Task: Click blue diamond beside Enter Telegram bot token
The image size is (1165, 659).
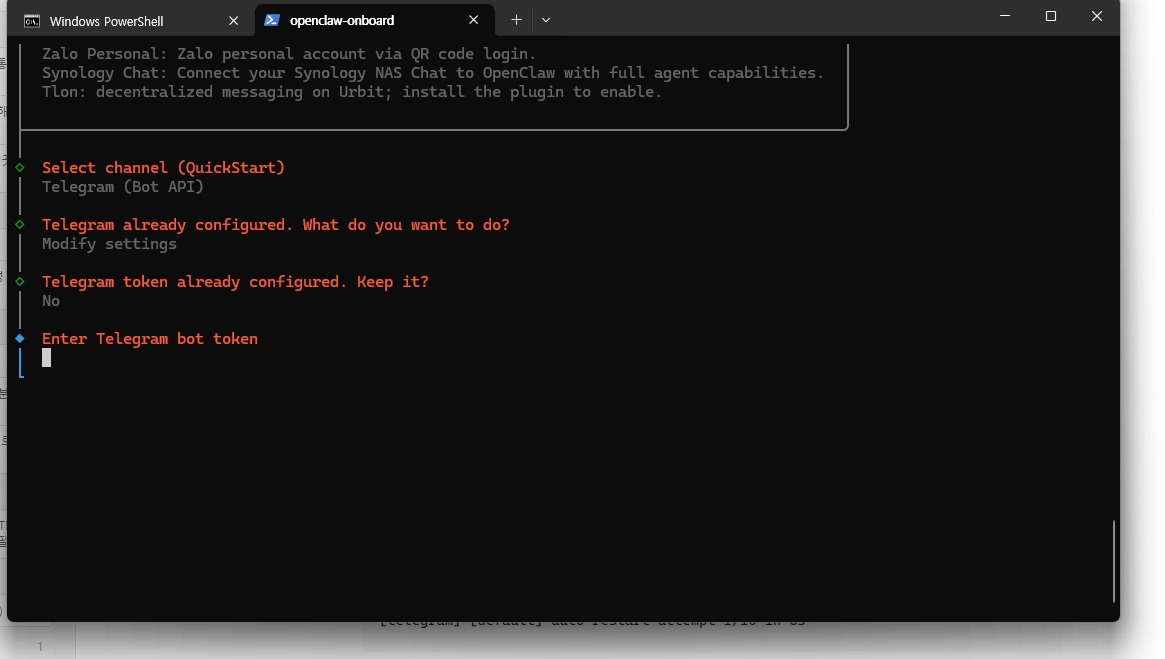Action: pyautogui.click(x=19, y=339)
